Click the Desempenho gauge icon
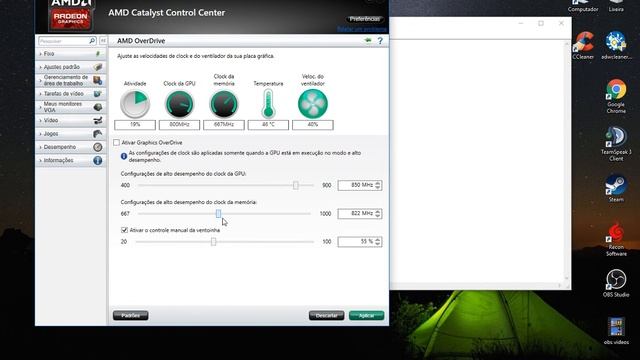Image resolution: width=640 pixels, height=360 pixels. 98,147
